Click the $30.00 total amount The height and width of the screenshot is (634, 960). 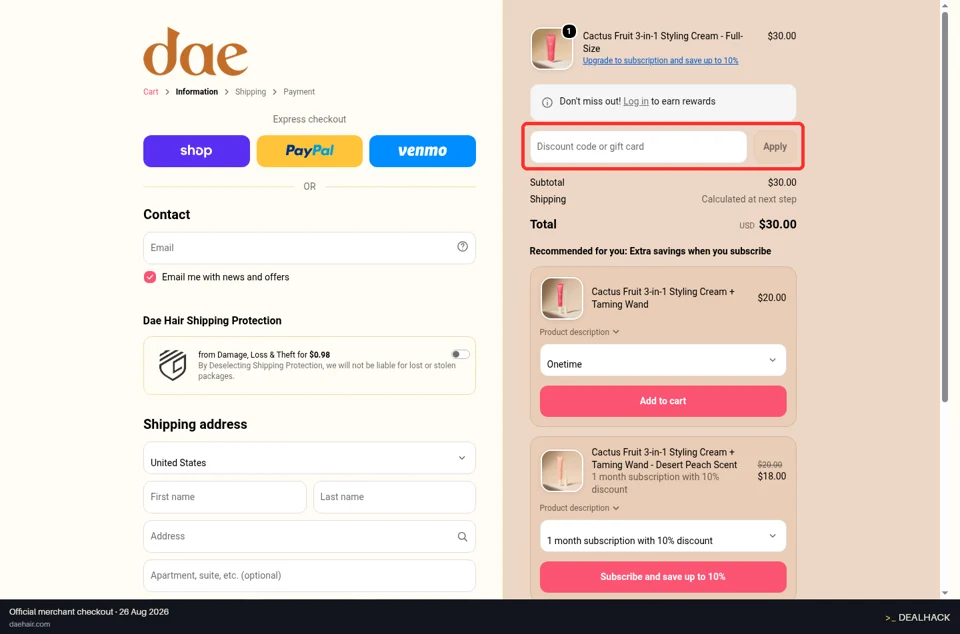tap(778, 225)
